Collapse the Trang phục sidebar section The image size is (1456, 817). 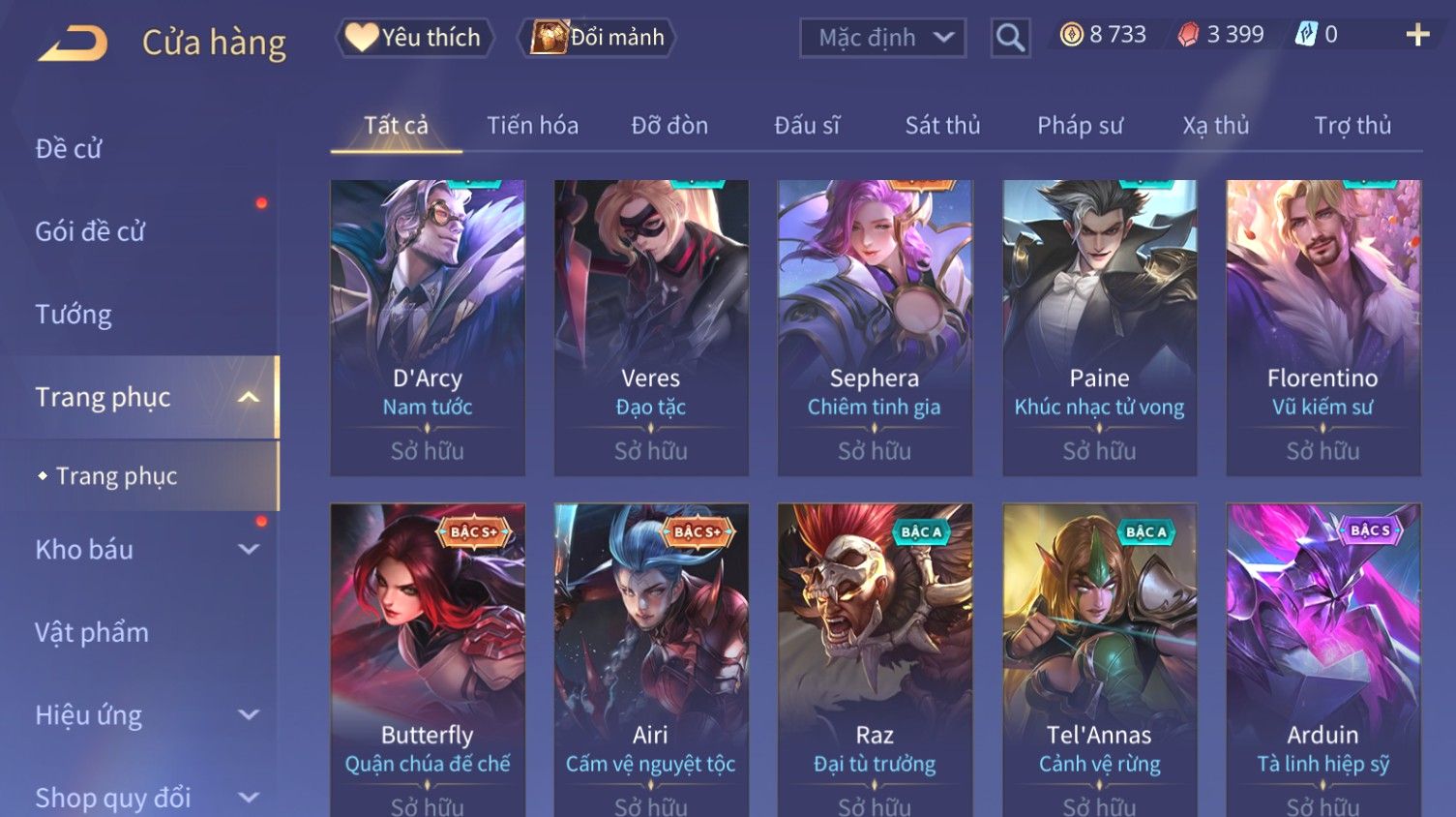pos(249,398)
